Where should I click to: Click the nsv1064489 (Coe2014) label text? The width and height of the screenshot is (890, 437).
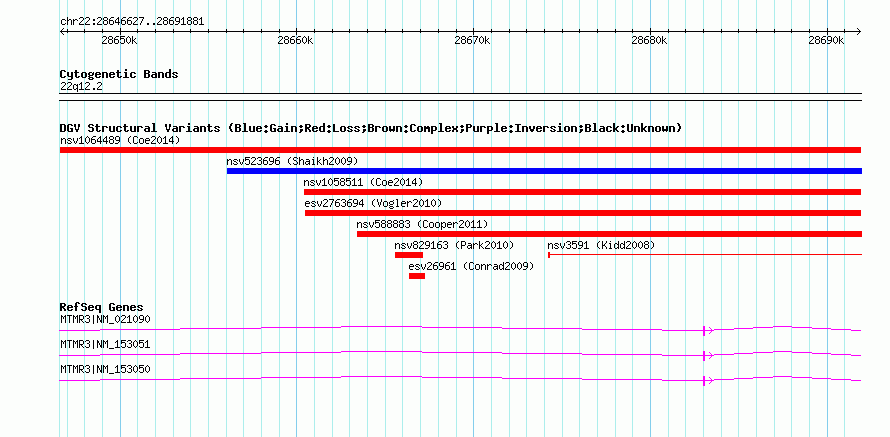pos(120,140)
